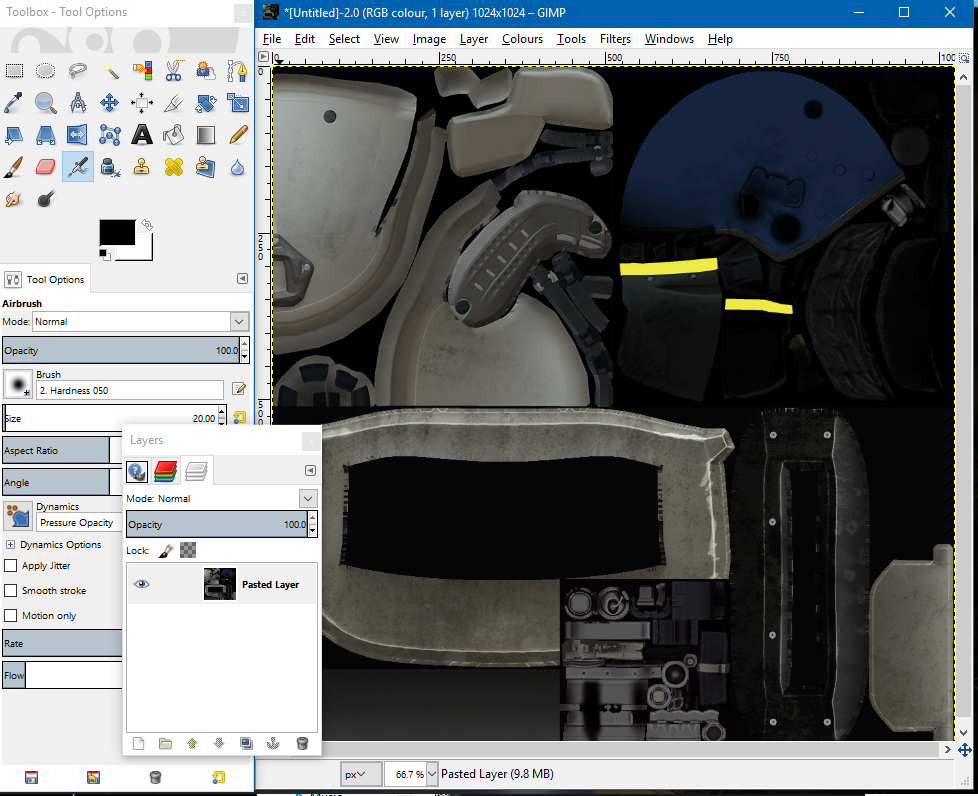This screenshot has height=796, width=978.
Task: Select the Zoom magnifier tool
Action: click(x=46, y=102)
